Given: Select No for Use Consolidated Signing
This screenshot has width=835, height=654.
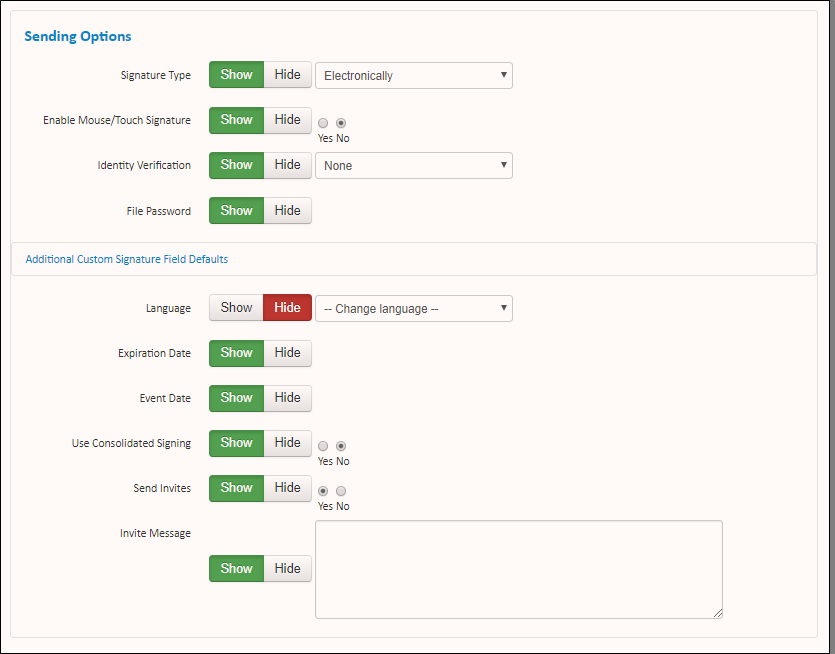Looking at the screenshot, I should tap(341, 445).
